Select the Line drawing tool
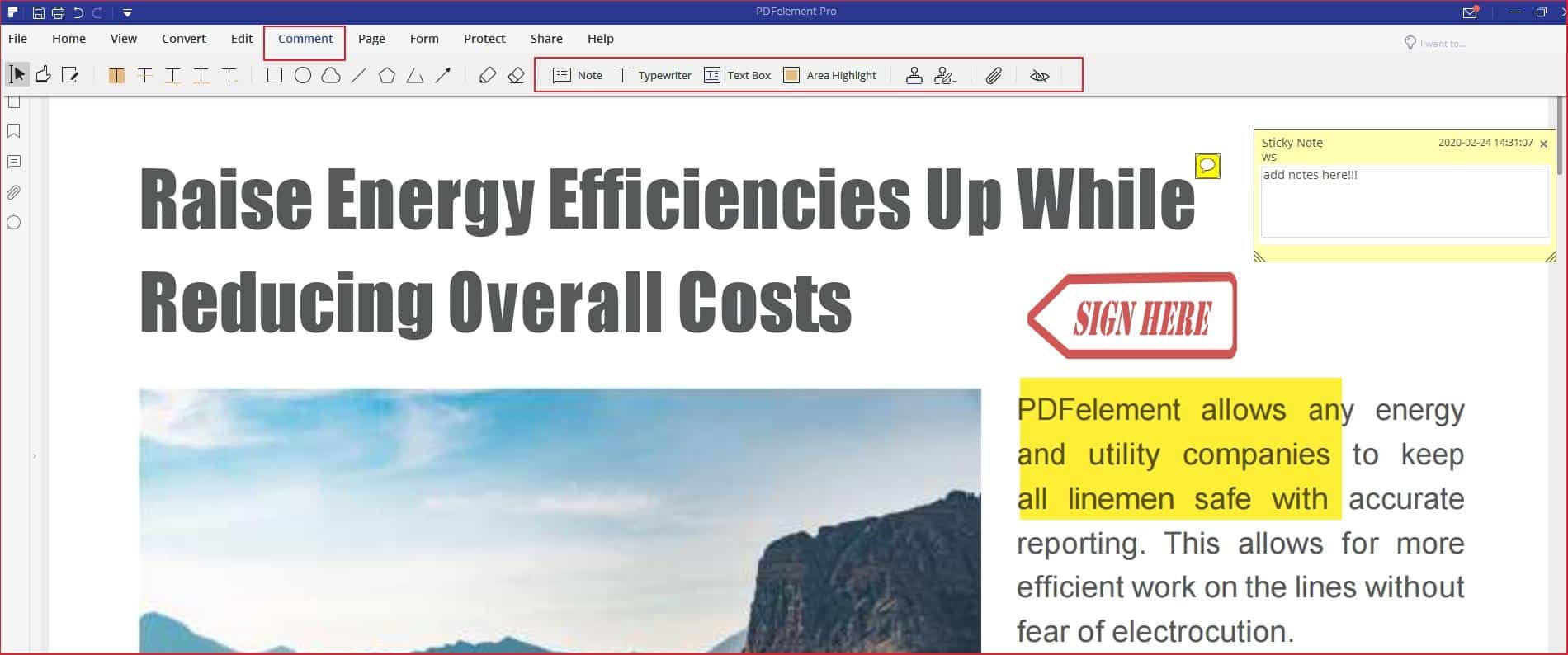Screen dimensions: 1568x655 (x=358, y=75)
